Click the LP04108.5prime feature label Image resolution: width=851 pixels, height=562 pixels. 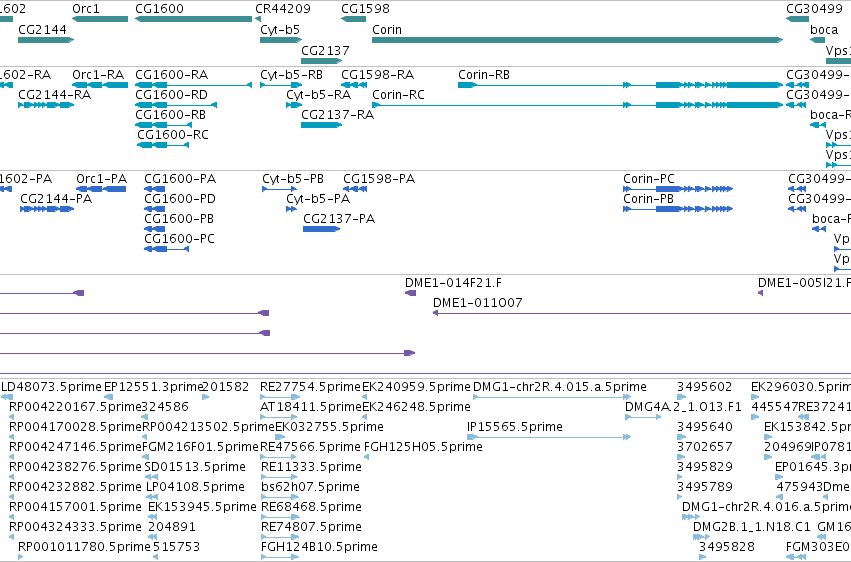click(x=195, y=487)
